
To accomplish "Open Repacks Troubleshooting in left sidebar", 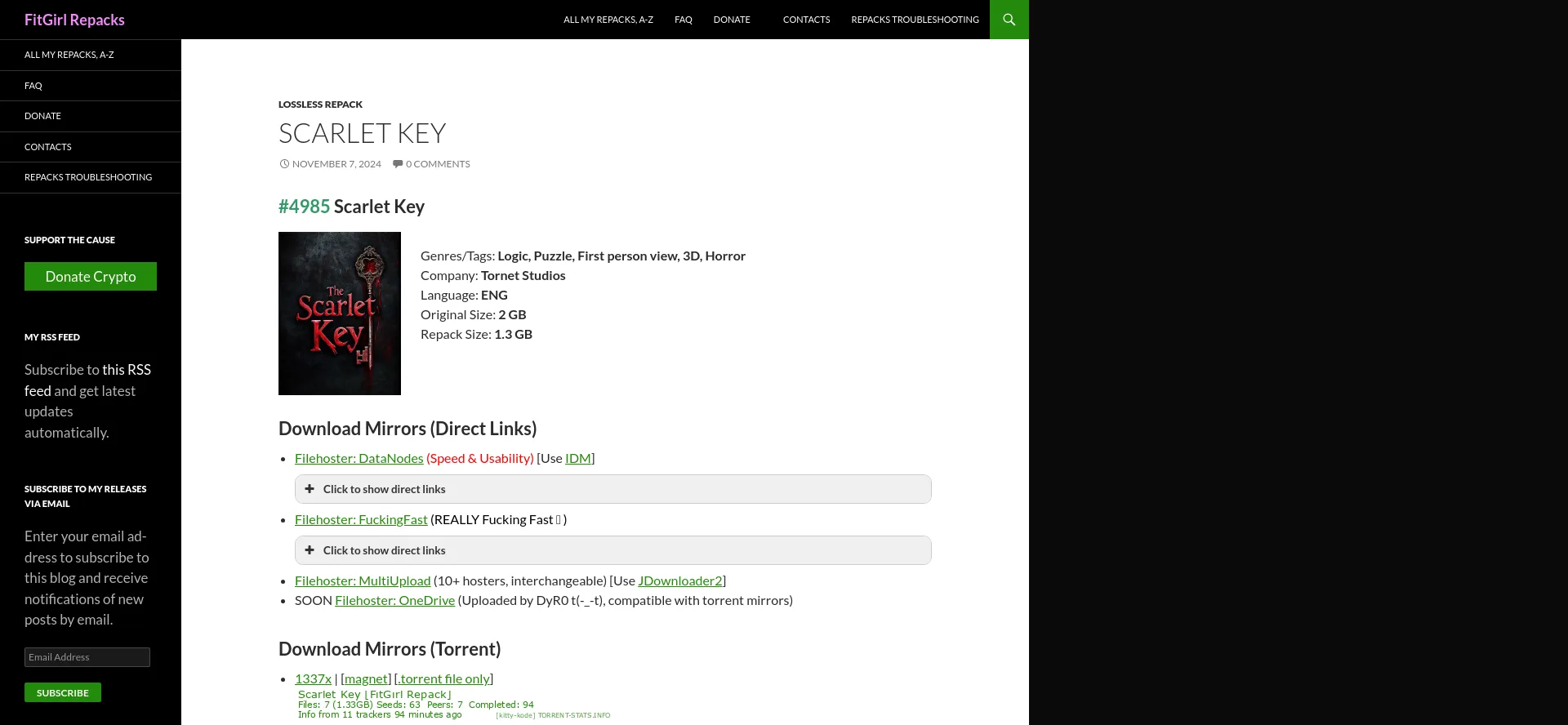I will 88,177.
